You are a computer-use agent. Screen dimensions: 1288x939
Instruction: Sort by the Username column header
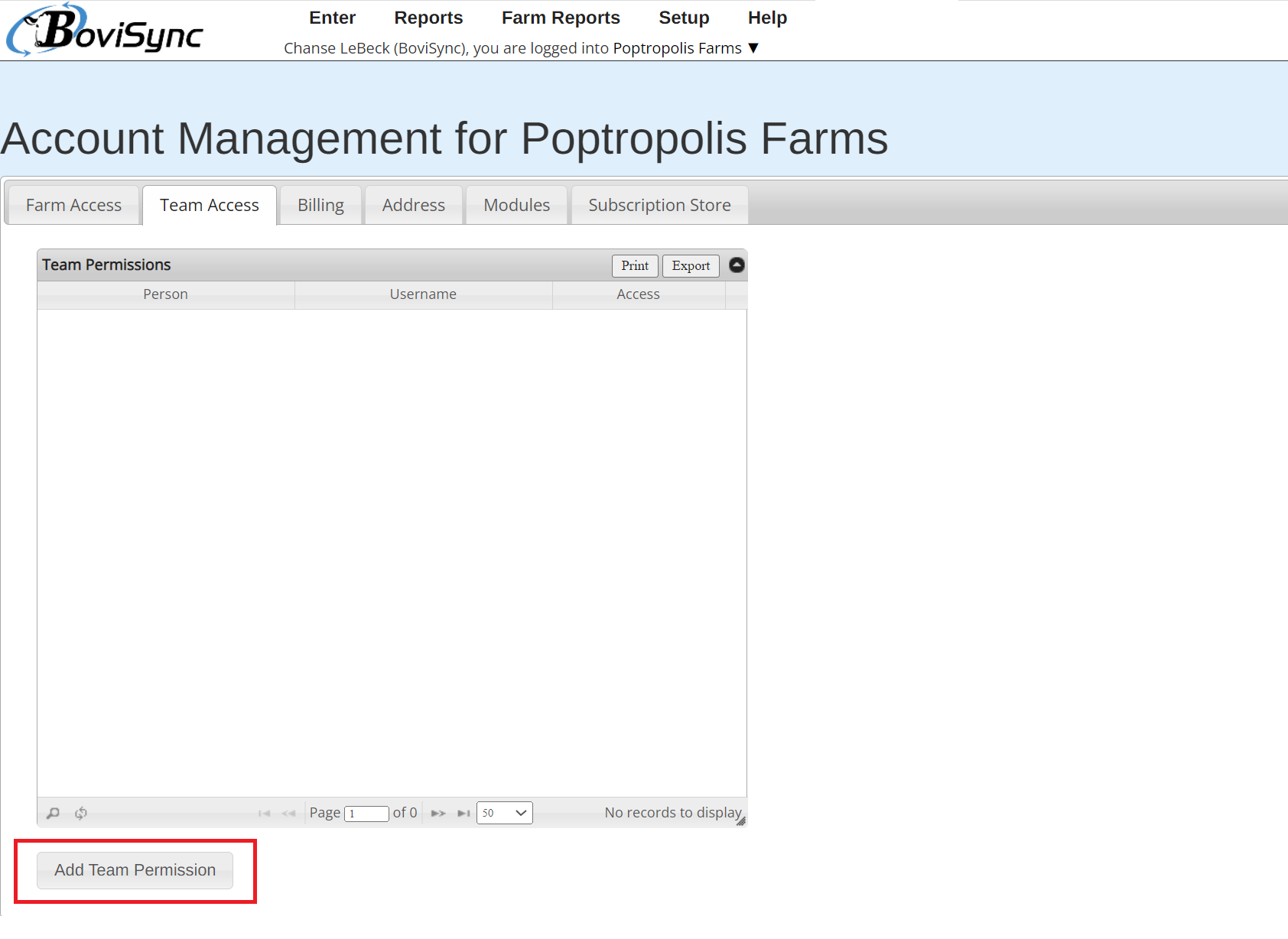(424, 294)
